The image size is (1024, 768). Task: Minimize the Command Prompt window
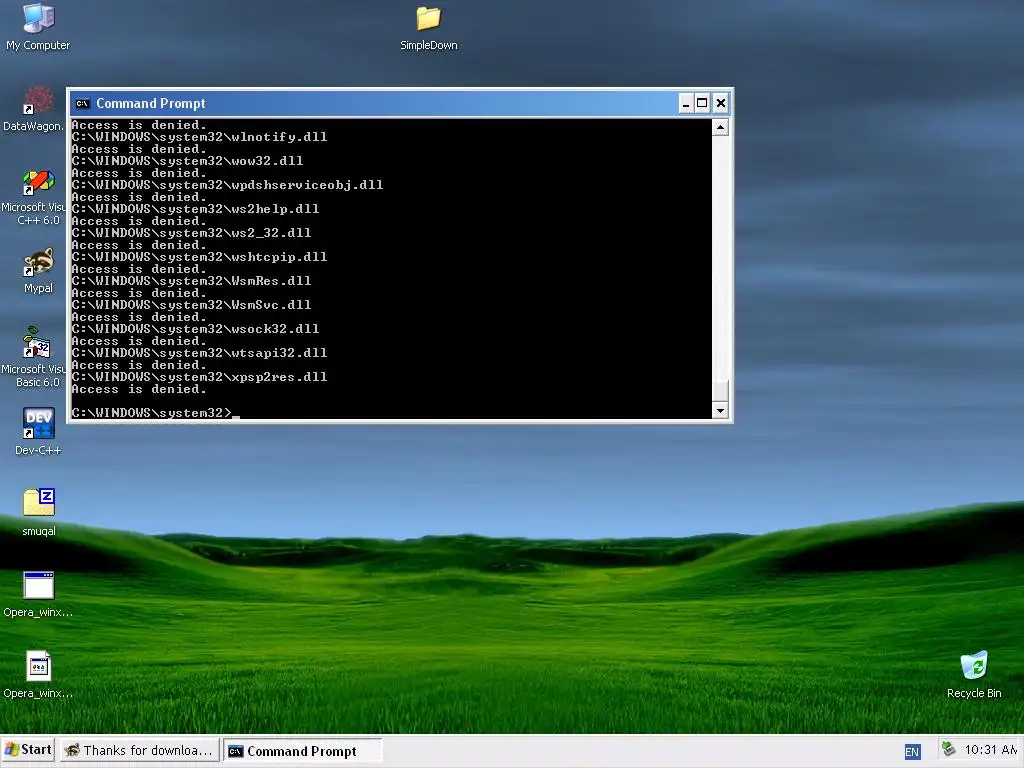tap(686, 103)
